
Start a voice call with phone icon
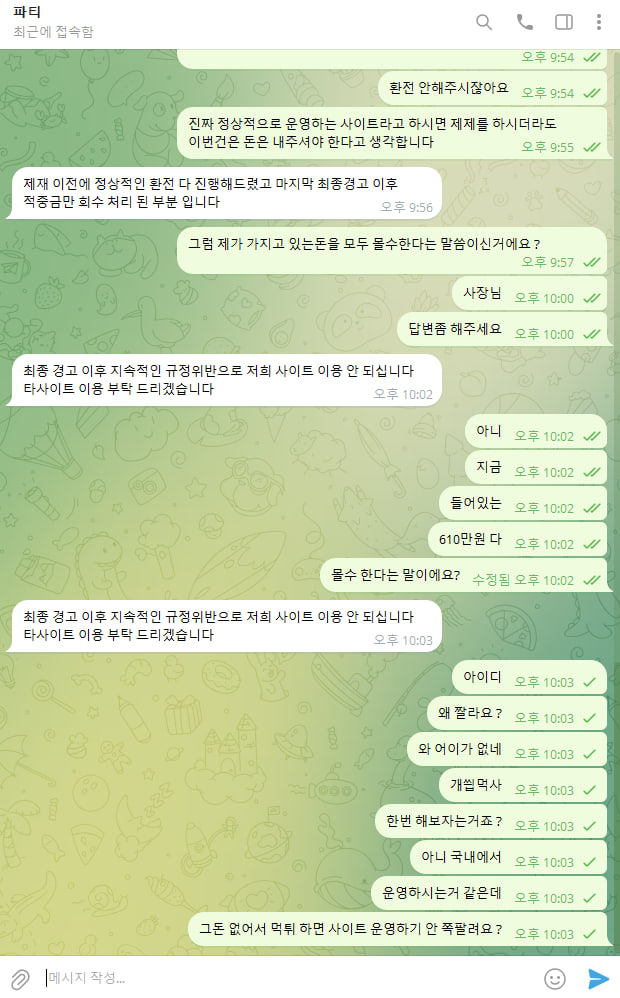click(x=525, y=22)
